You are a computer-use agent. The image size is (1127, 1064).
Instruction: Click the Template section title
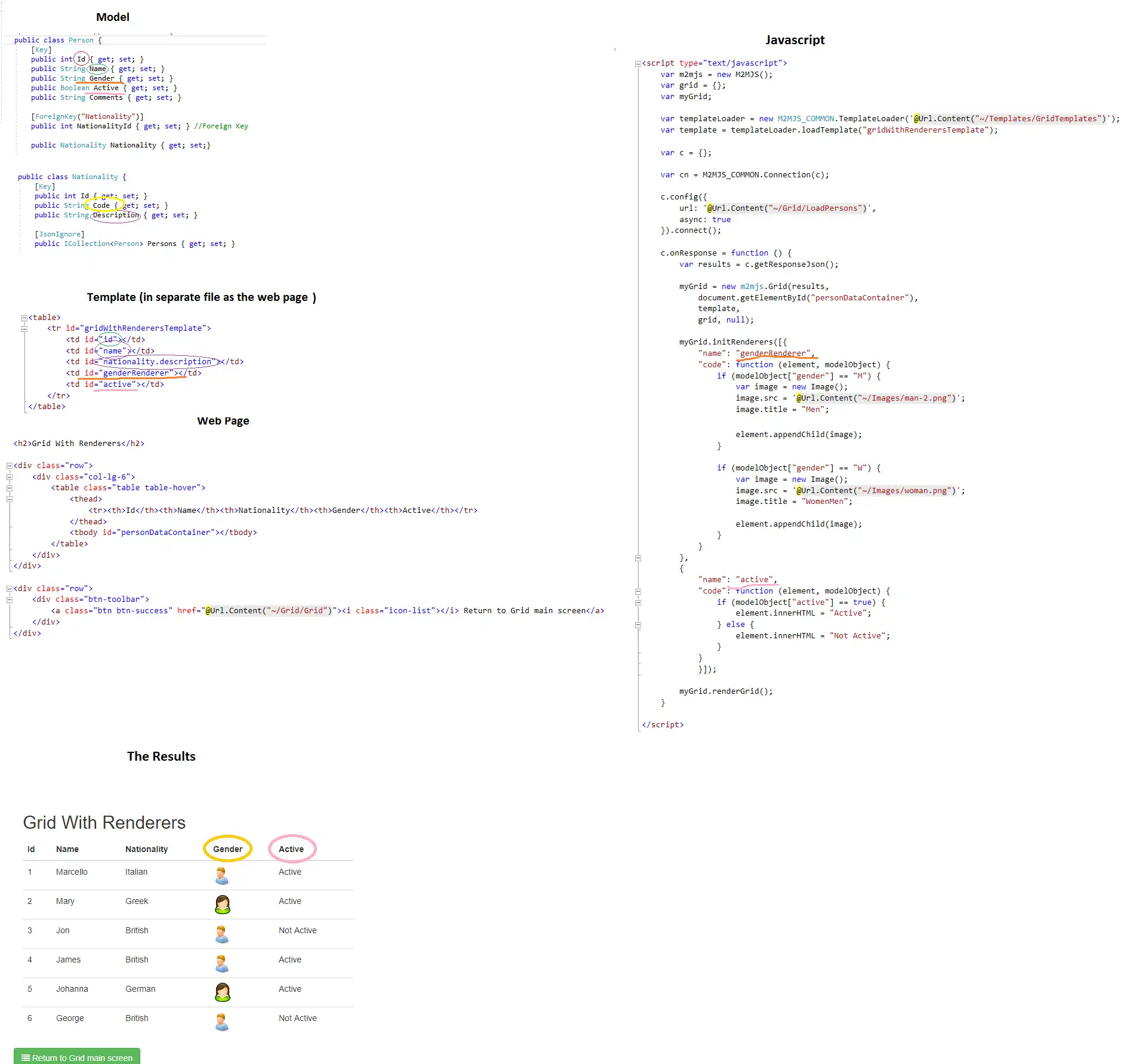click(x=202, y=297)
